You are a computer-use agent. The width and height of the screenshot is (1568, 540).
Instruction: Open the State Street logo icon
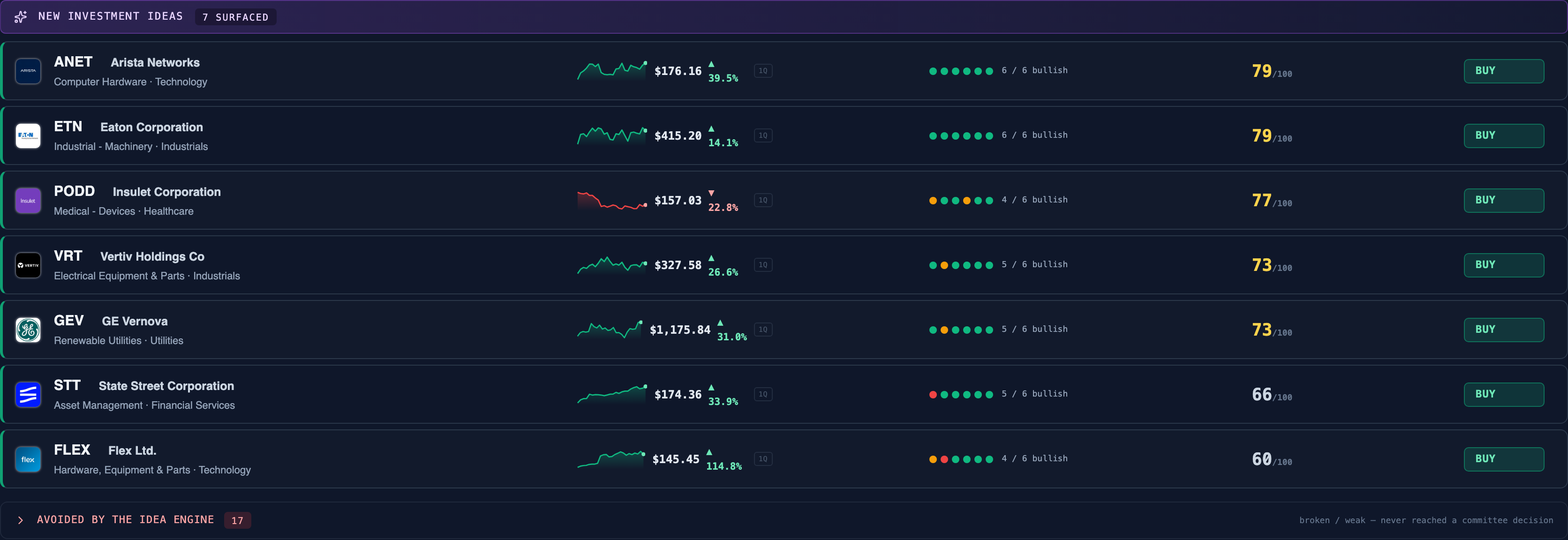click(x=28, y=395)
